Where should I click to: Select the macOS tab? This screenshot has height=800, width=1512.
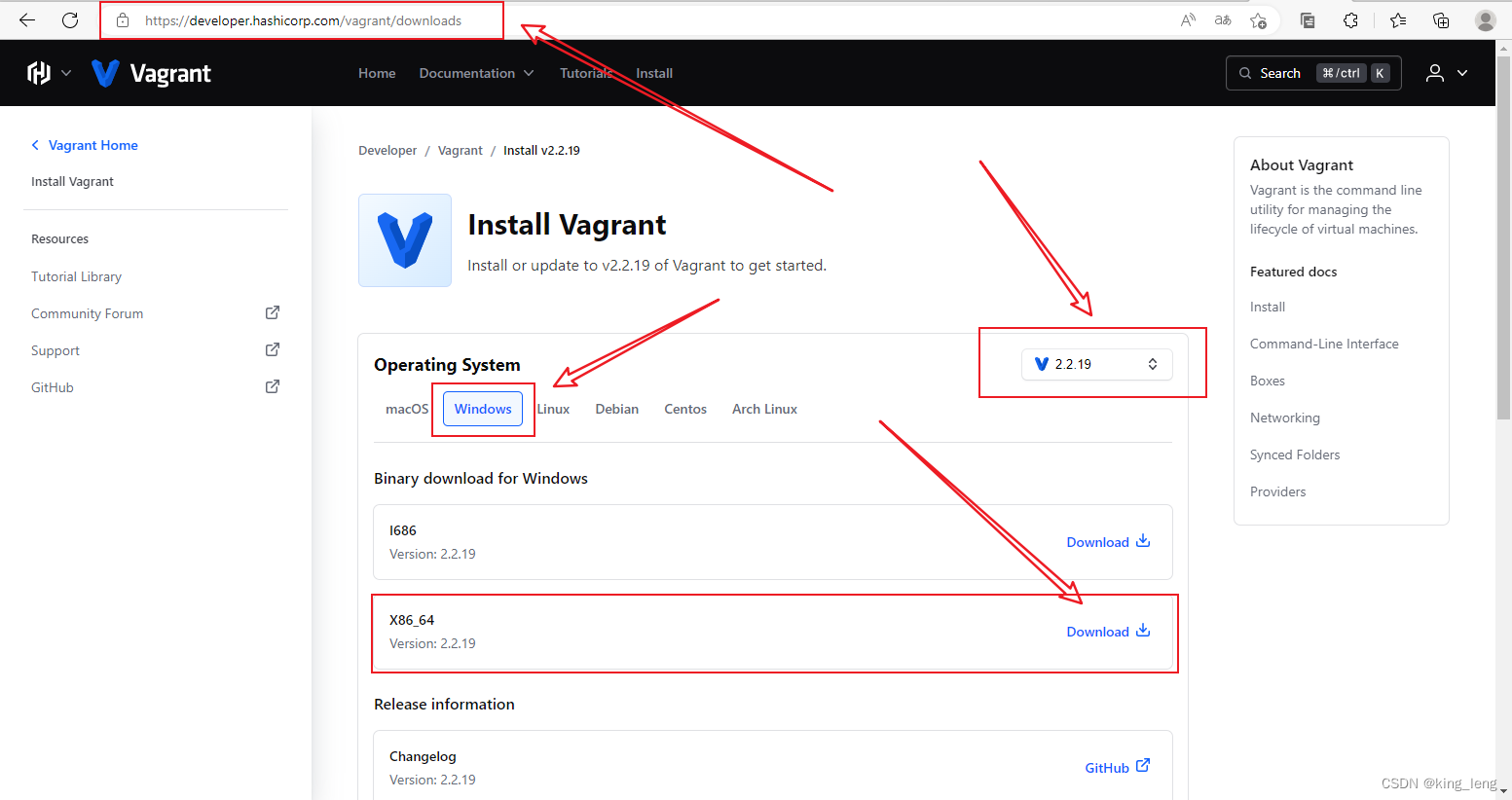(x=407, y=409)
